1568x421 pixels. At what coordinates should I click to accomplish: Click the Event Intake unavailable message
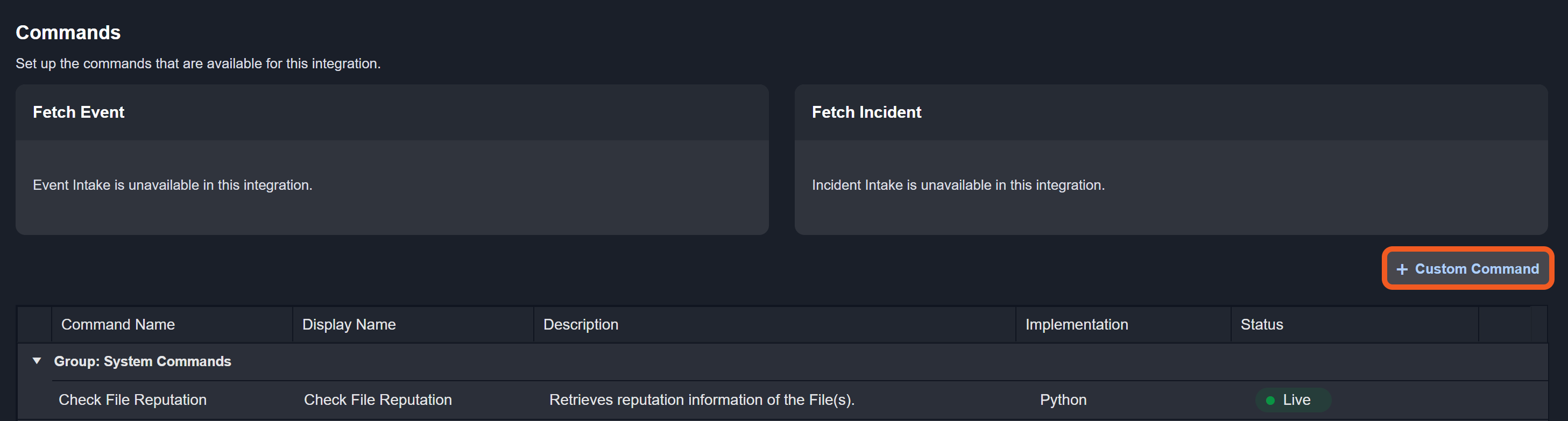click(x=172, y=185)
